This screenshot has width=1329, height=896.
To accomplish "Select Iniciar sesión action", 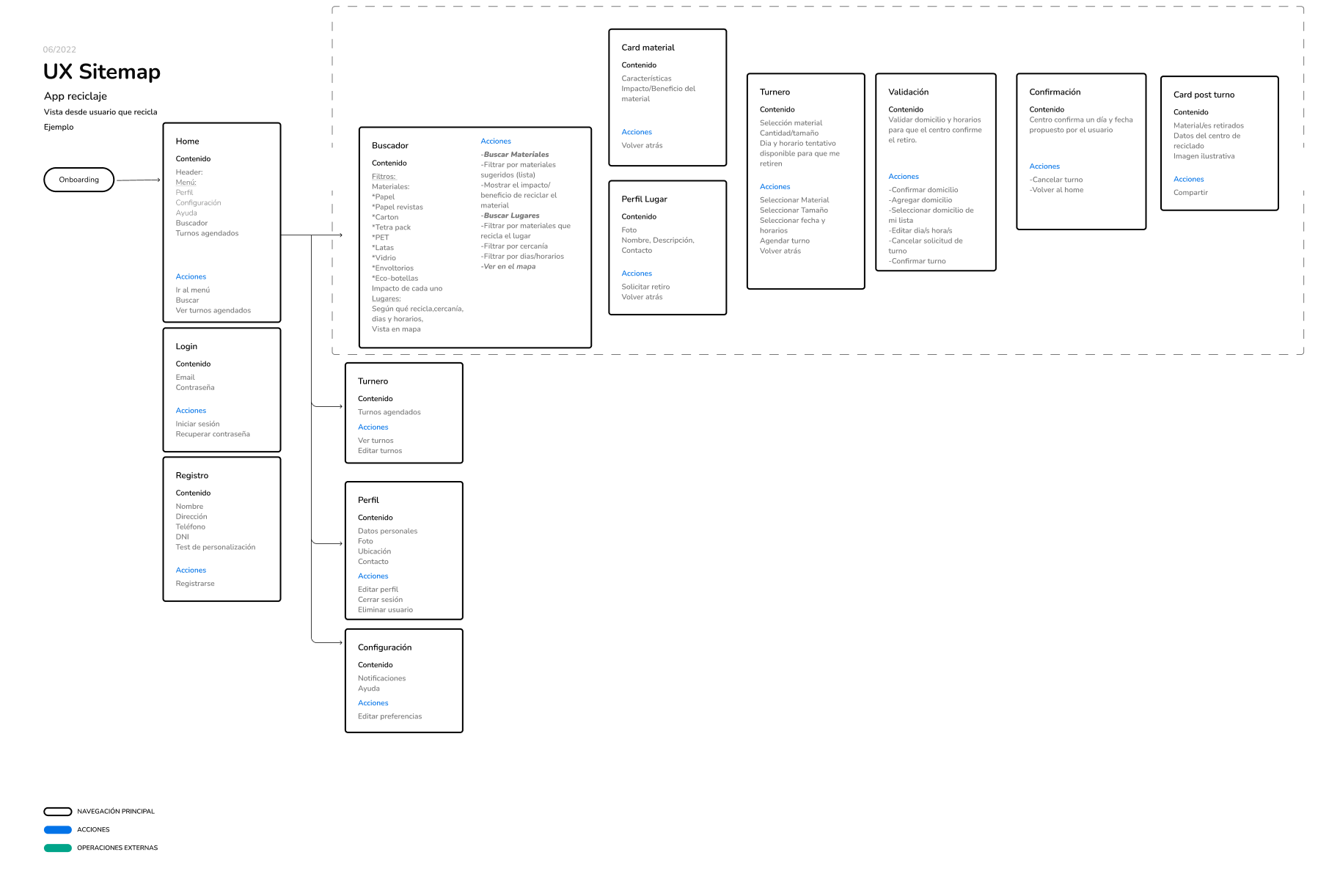I will coord(197,425).
